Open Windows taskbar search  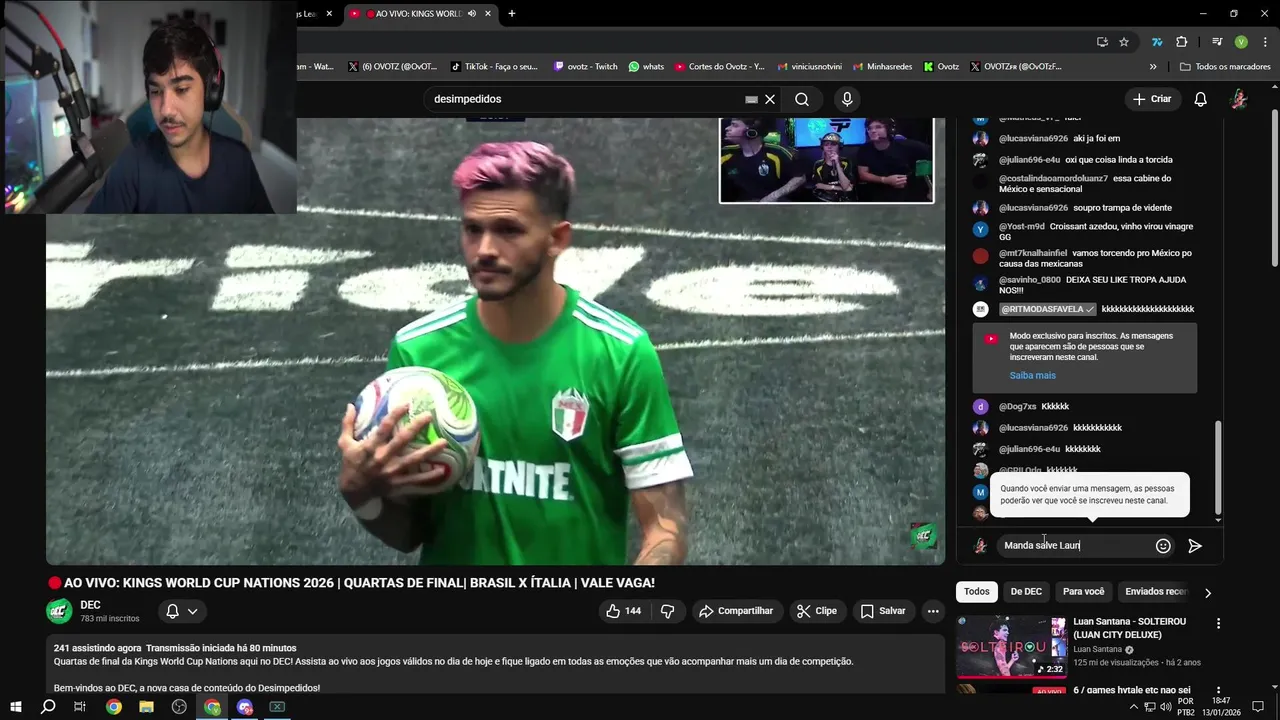tap(48, 707)
